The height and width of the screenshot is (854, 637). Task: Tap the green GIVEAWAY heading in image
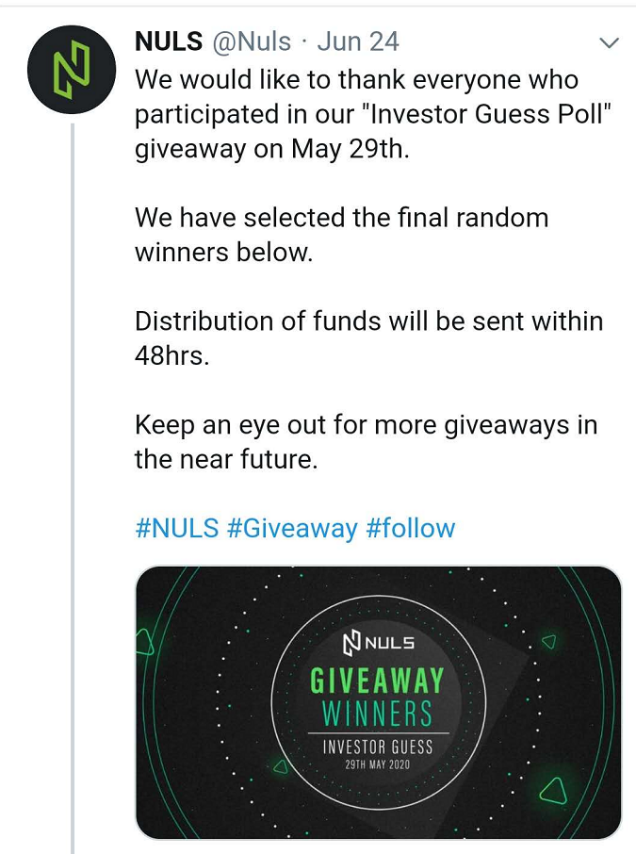(x=377, y=681)
